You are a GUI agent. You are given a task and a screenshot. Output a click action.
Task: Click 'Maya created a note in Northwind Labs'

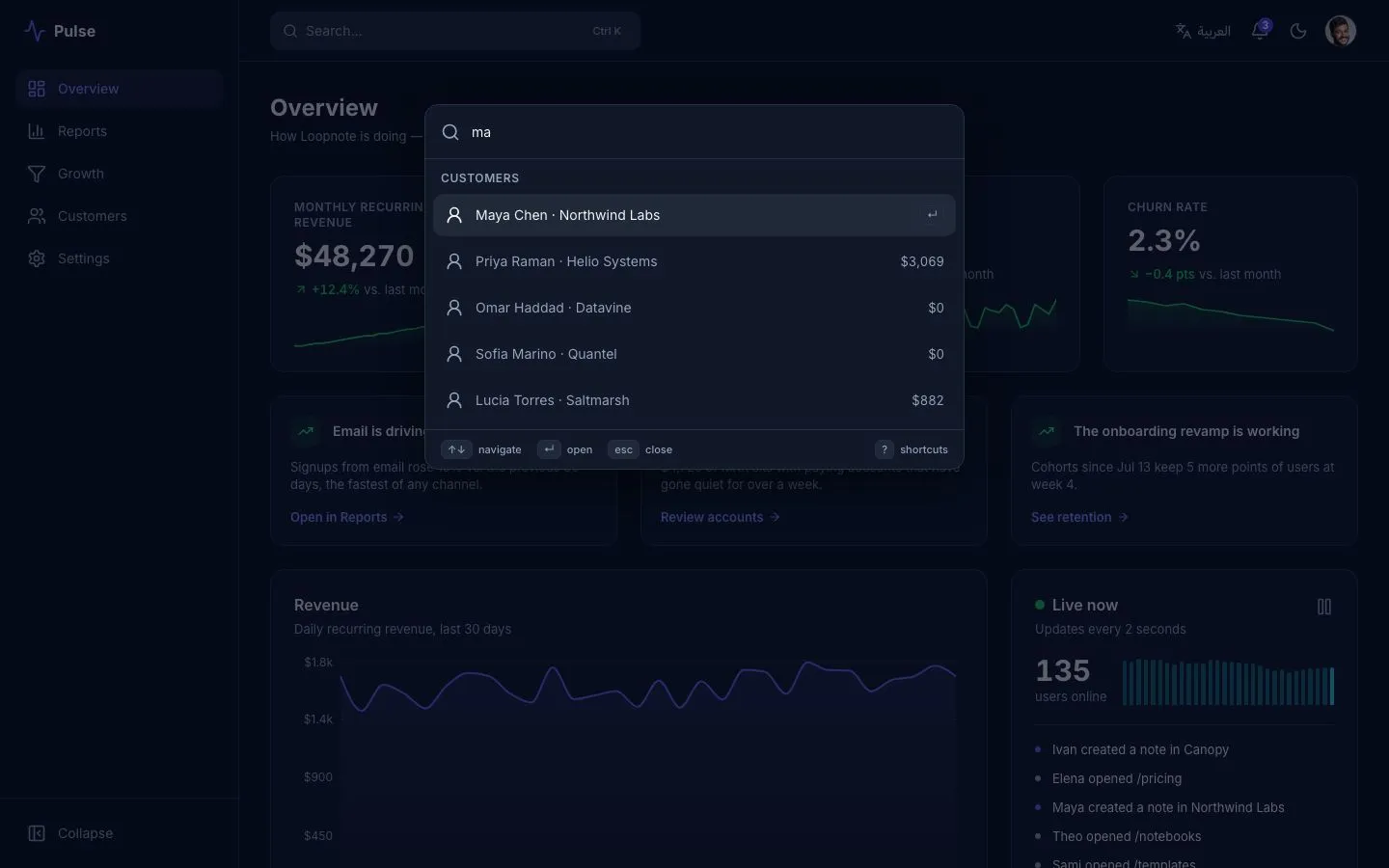tap(1168, 807)
